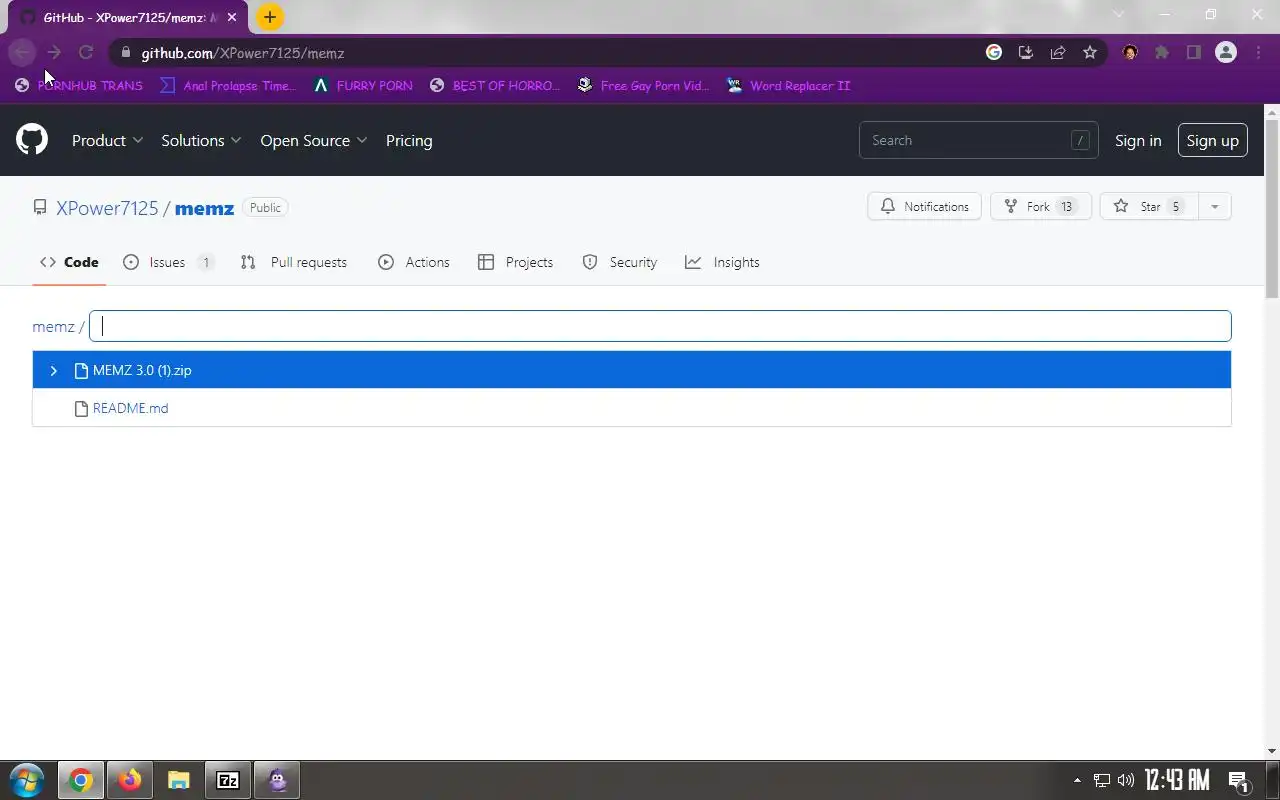Launch Firefox from the taskbar
1280x800 pixels.
130,780
